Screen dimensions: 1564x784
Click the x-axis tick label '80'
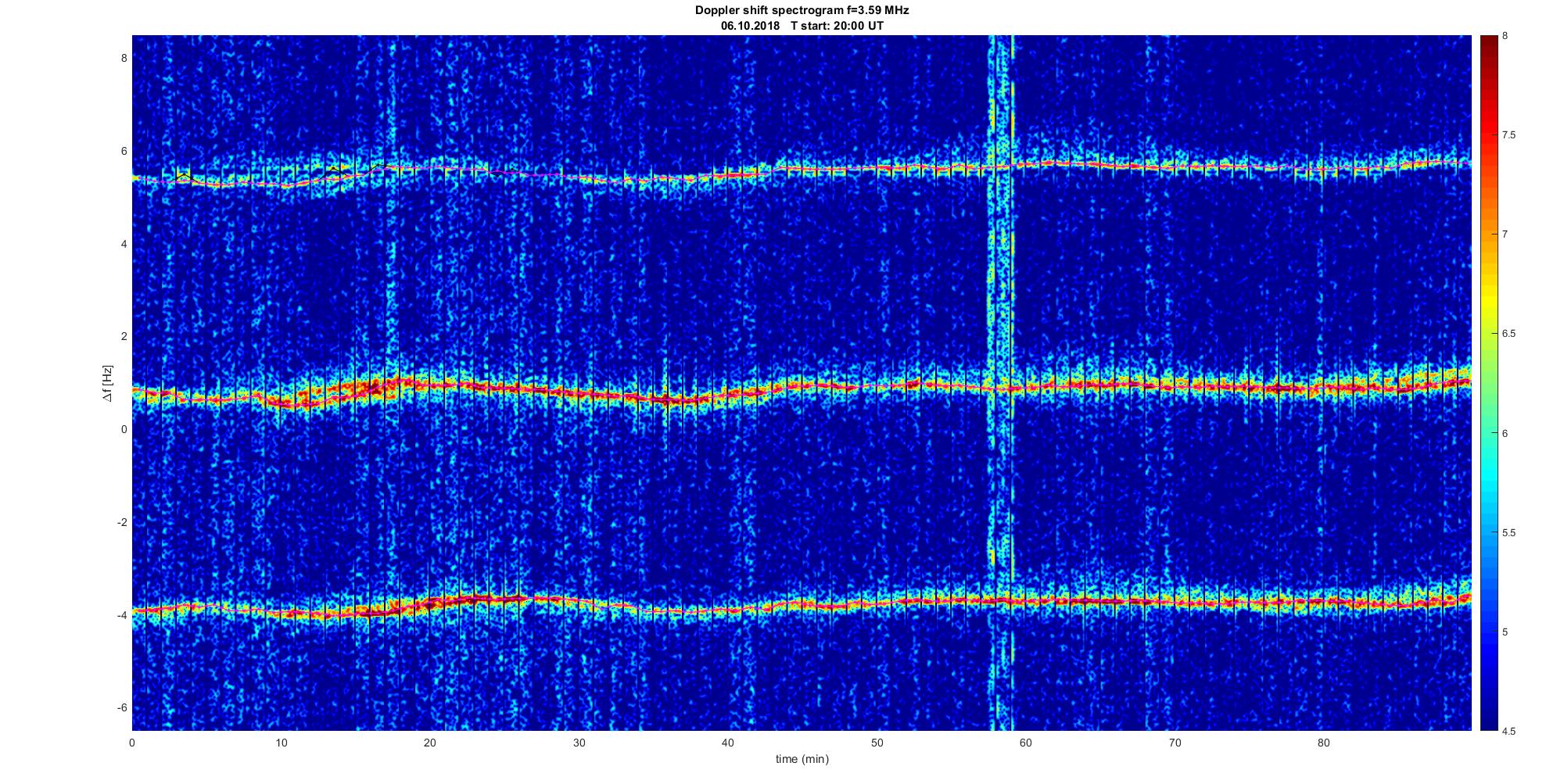1324,743
